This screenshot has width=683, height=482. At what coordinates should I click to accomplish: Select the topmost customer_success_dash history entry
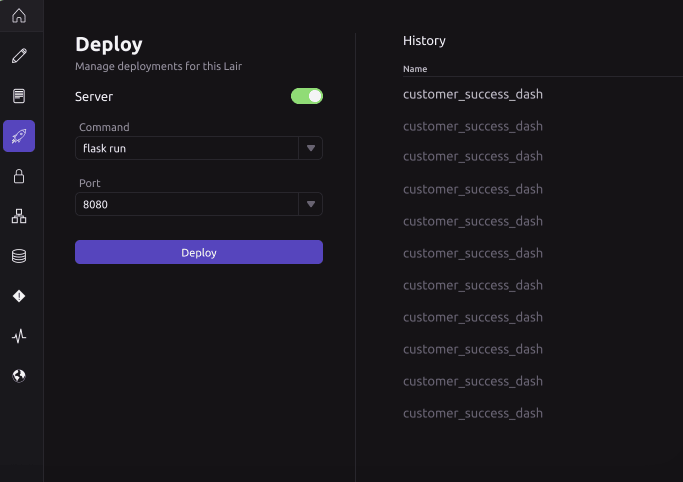472,94
